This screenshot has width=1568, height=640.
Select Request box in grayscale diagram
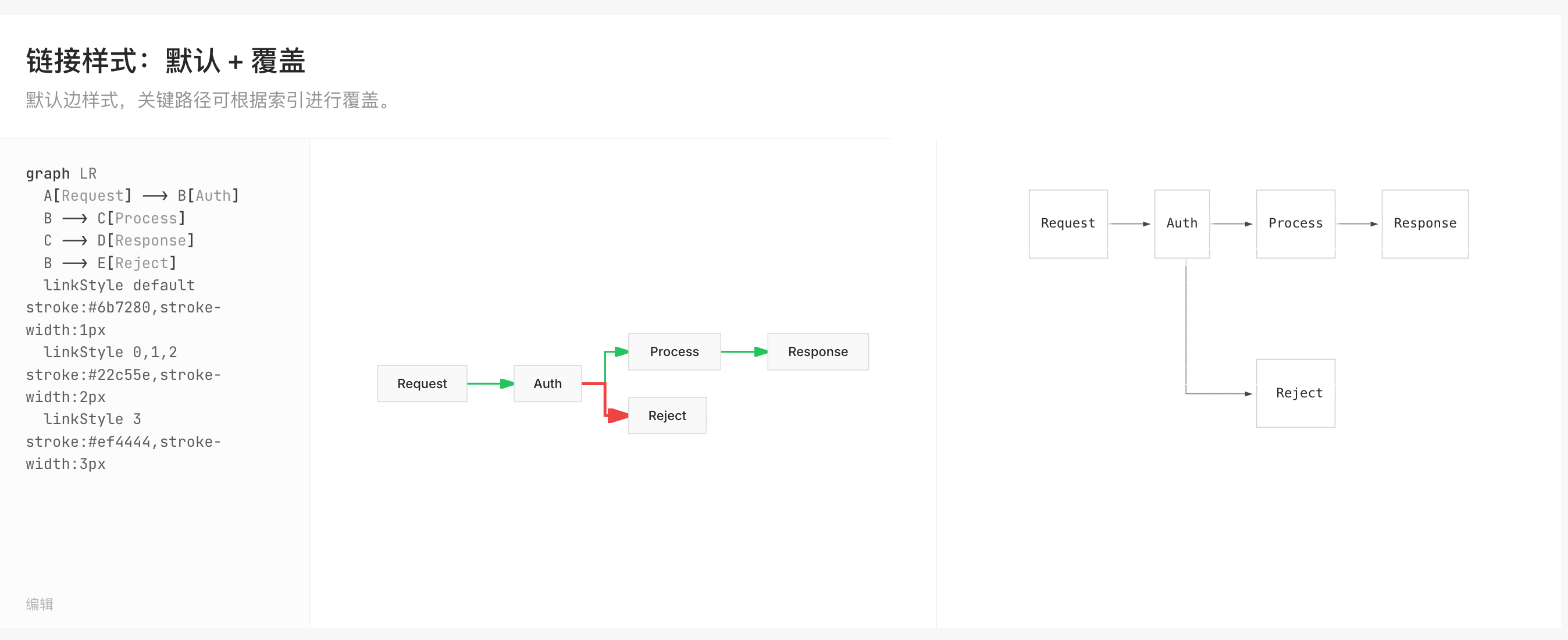(x=1068, y=223)
